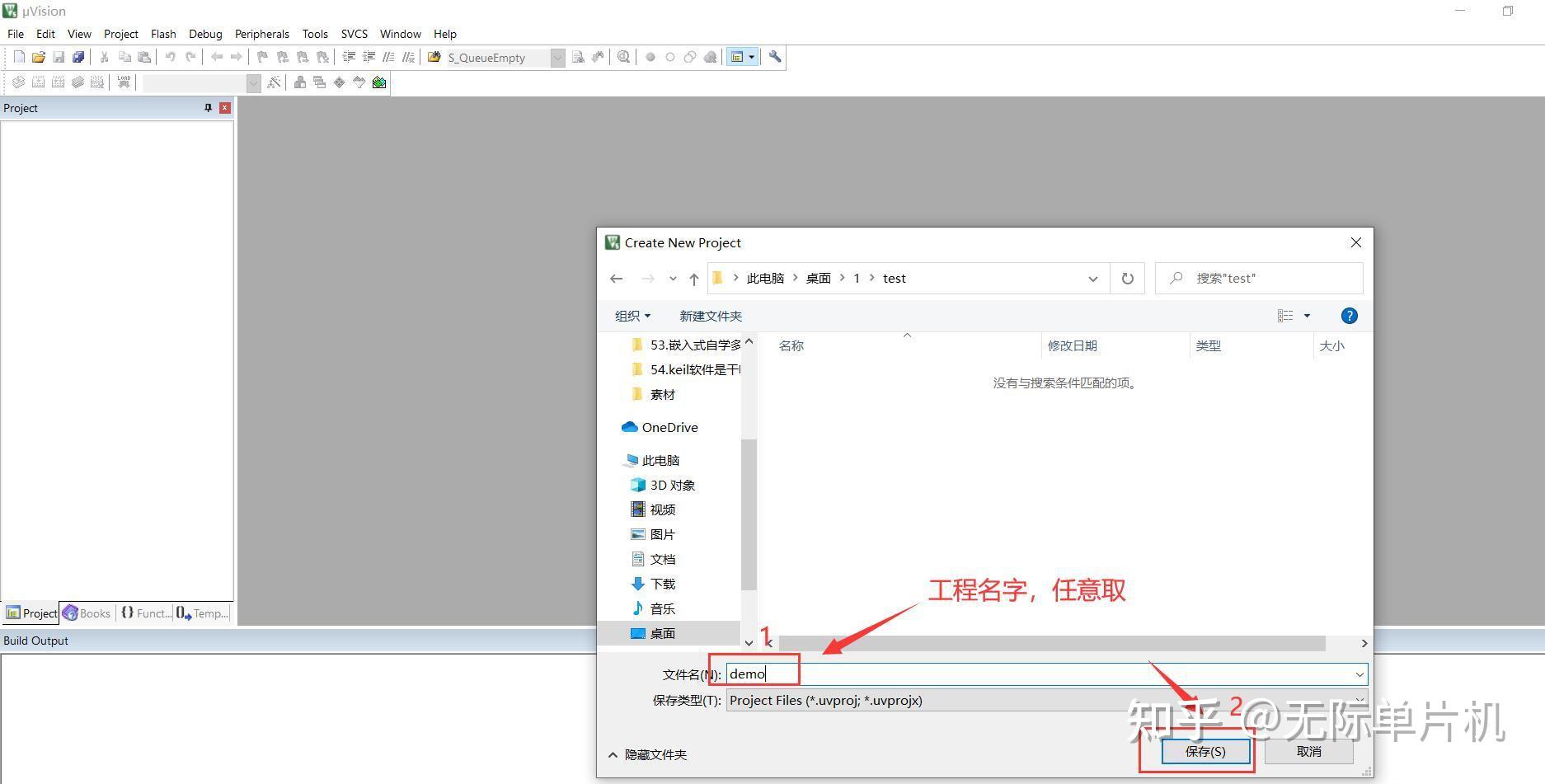Click the Rebuild all target files icon
This screenshot has height=784, width=1545.
(x=58, y=82)
